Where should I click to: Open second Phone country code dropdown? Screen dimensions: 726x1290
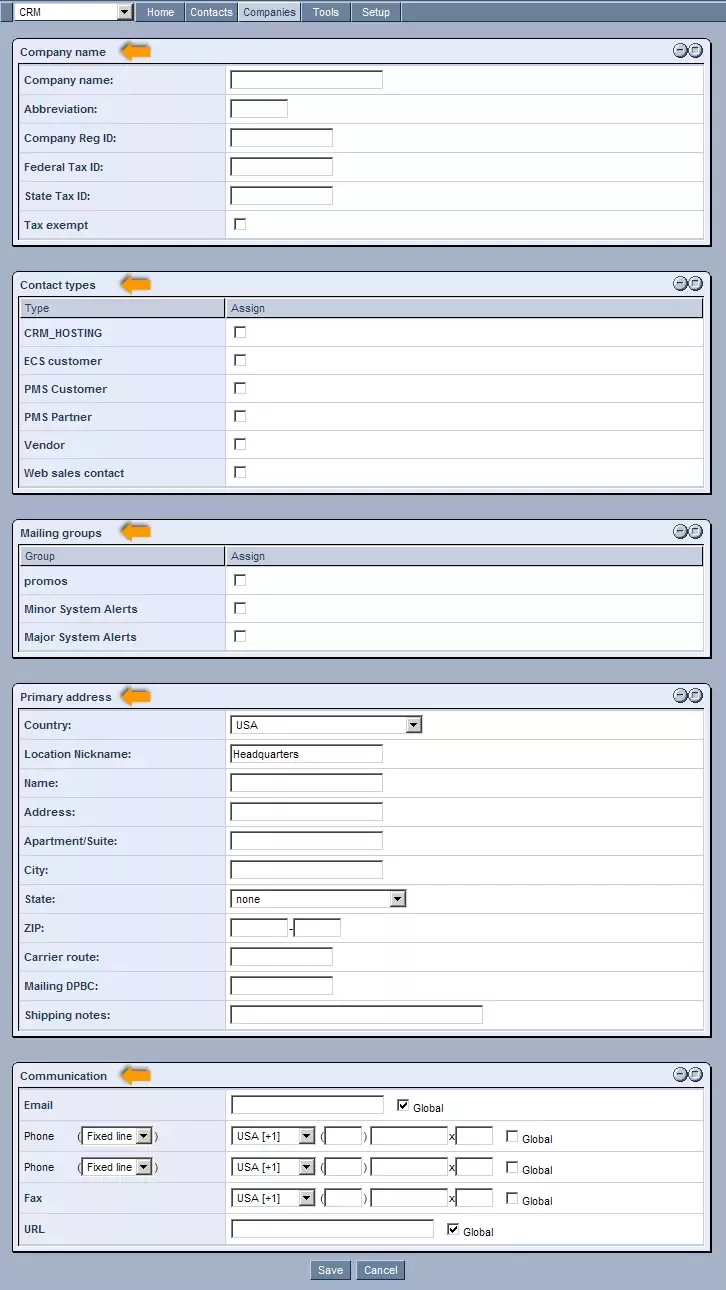click(273, 1167)
